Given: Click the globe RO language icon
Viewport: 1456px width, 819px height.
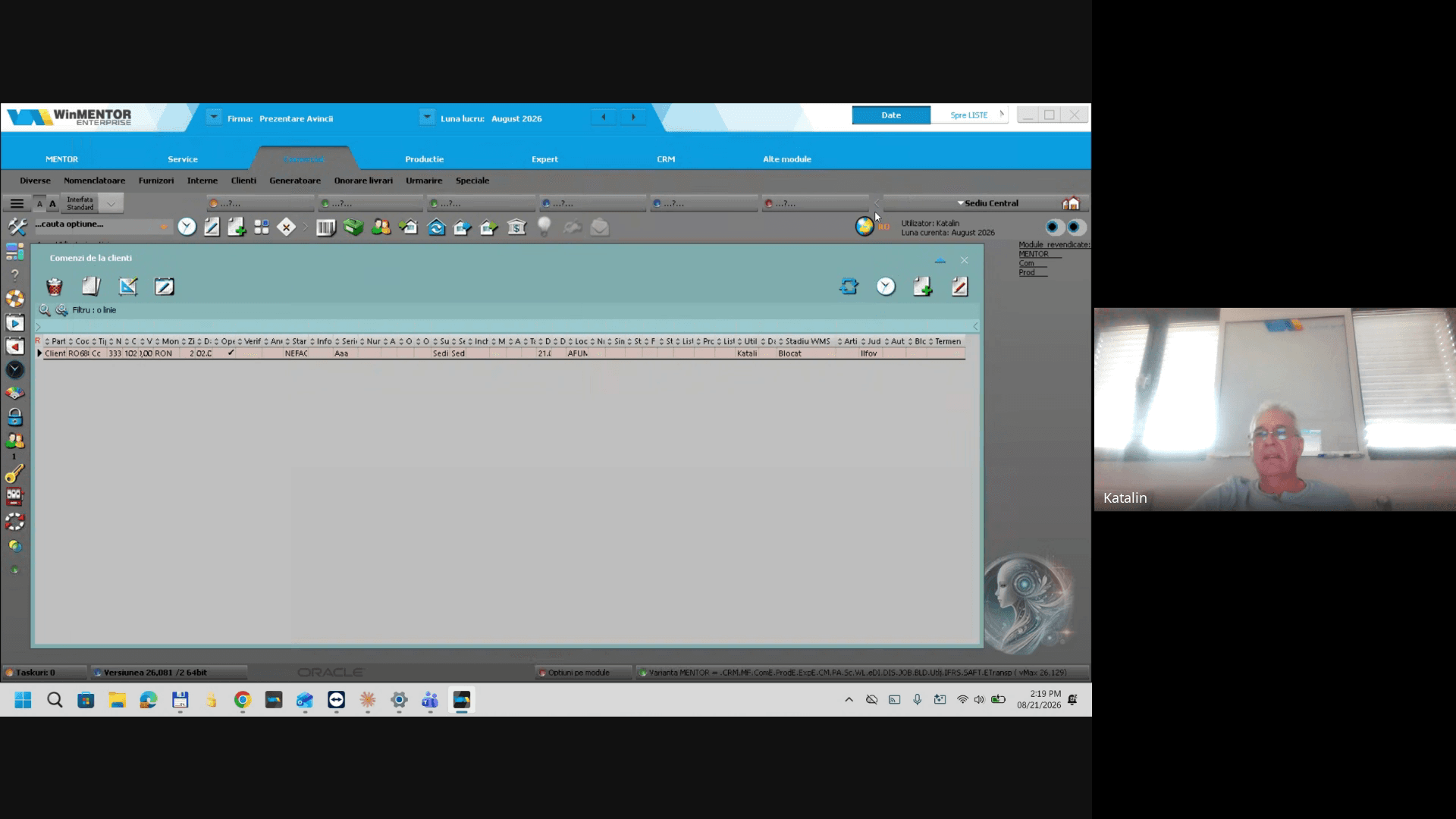Looking at the screenshot, I should (864, 226).
